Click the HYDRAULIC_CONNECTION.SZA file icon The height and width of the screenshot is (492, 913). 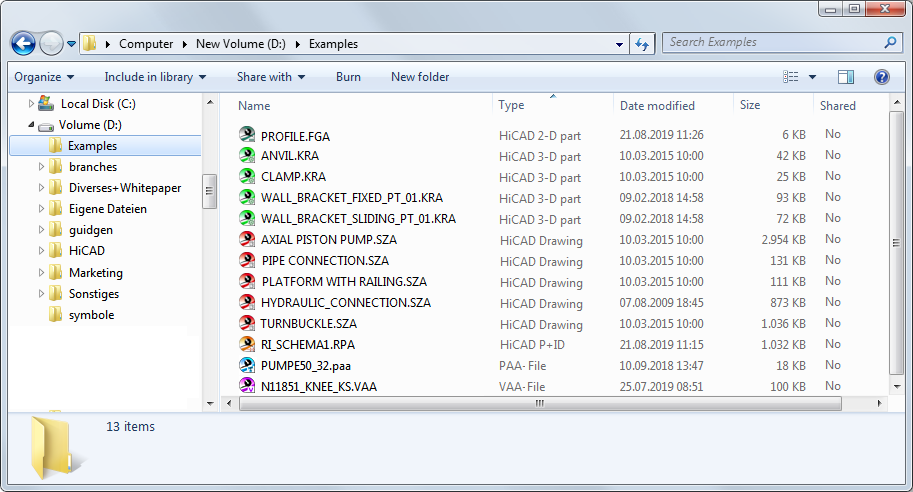pyautogui.click(x=247, y=302)
